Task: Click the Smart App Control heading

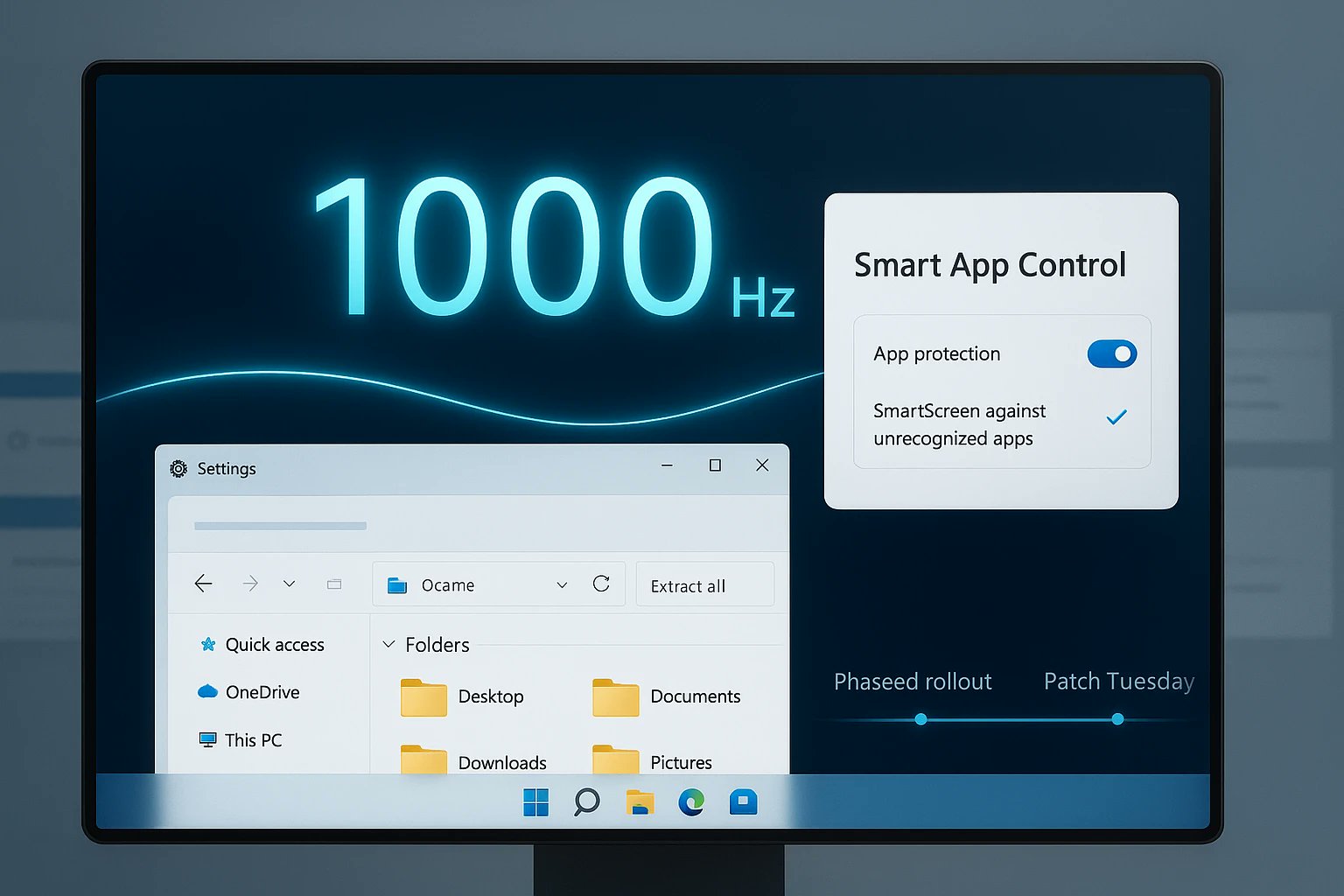Action: click(990, 265)
